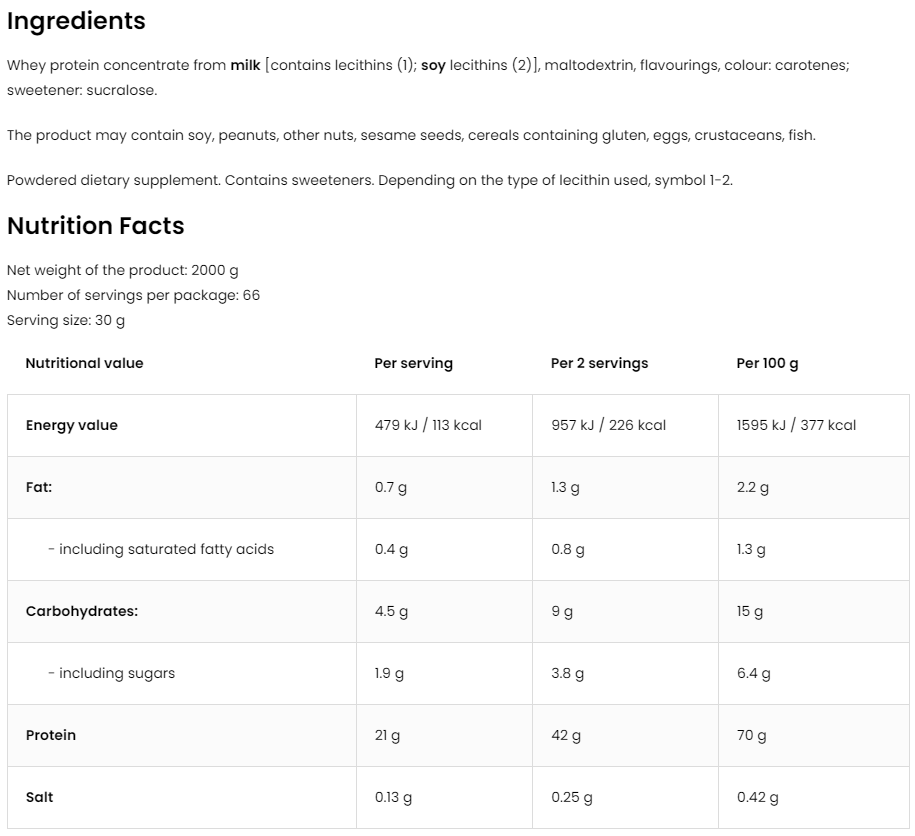Click the 'including sugars' row label
Viewport: 915px width, 836px height.
click(x=112, y=673)
